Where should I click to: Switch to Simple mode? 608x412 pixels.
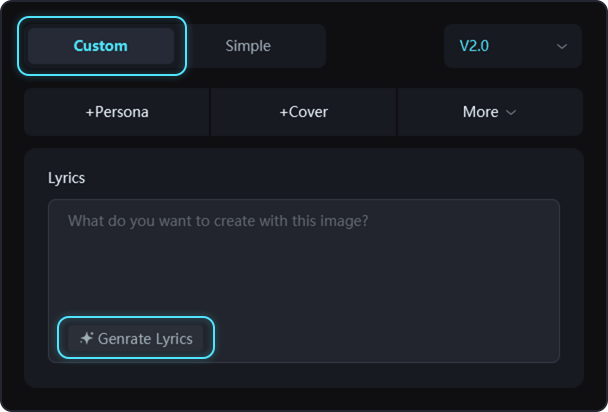(x=248, y=46)
